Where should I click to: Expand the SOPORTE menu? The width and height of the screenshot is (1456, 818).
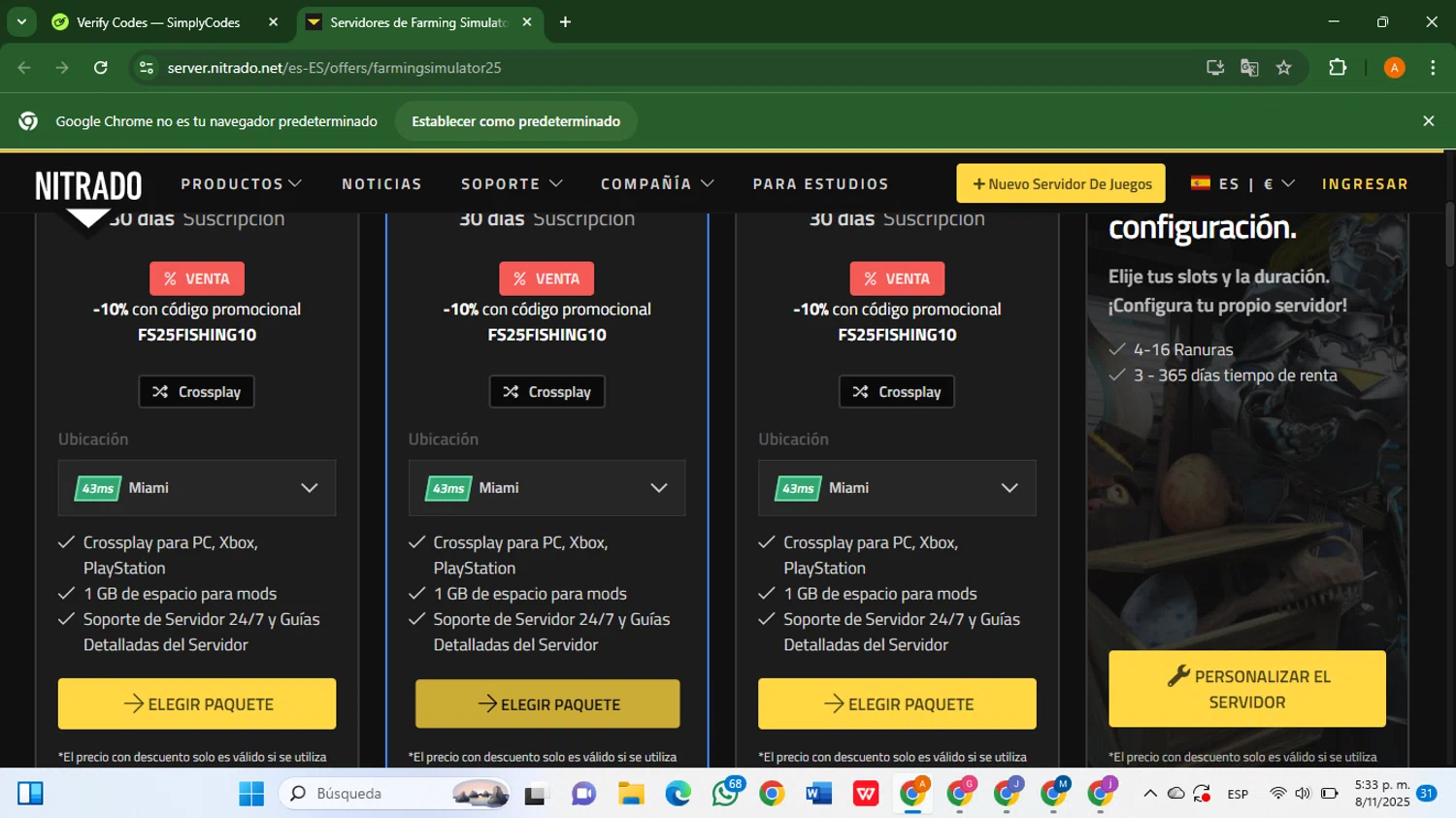(512, 184)
